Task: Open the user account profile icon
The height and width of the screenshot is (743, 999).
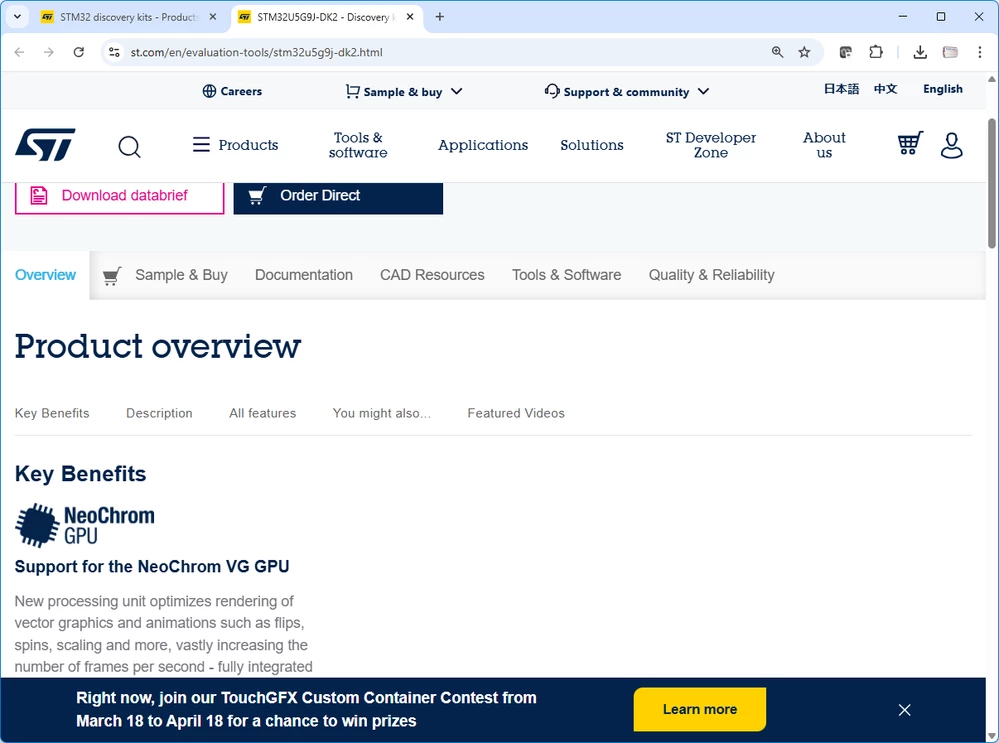Action: [x=951, y=145]
